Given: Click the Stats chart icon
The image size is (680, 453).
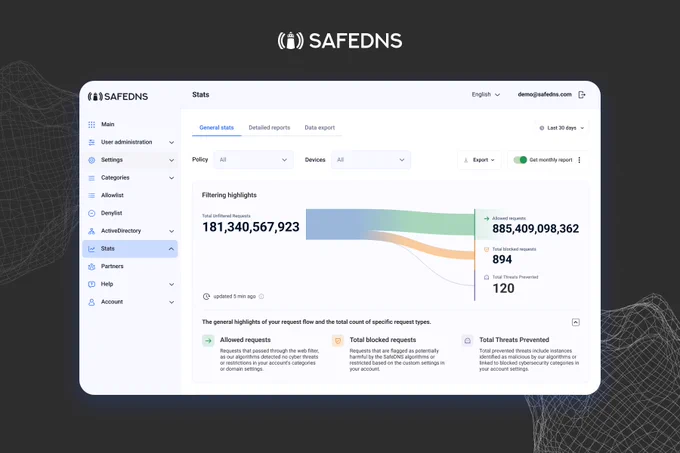Looking at the screenshot, I should (92, 249).
